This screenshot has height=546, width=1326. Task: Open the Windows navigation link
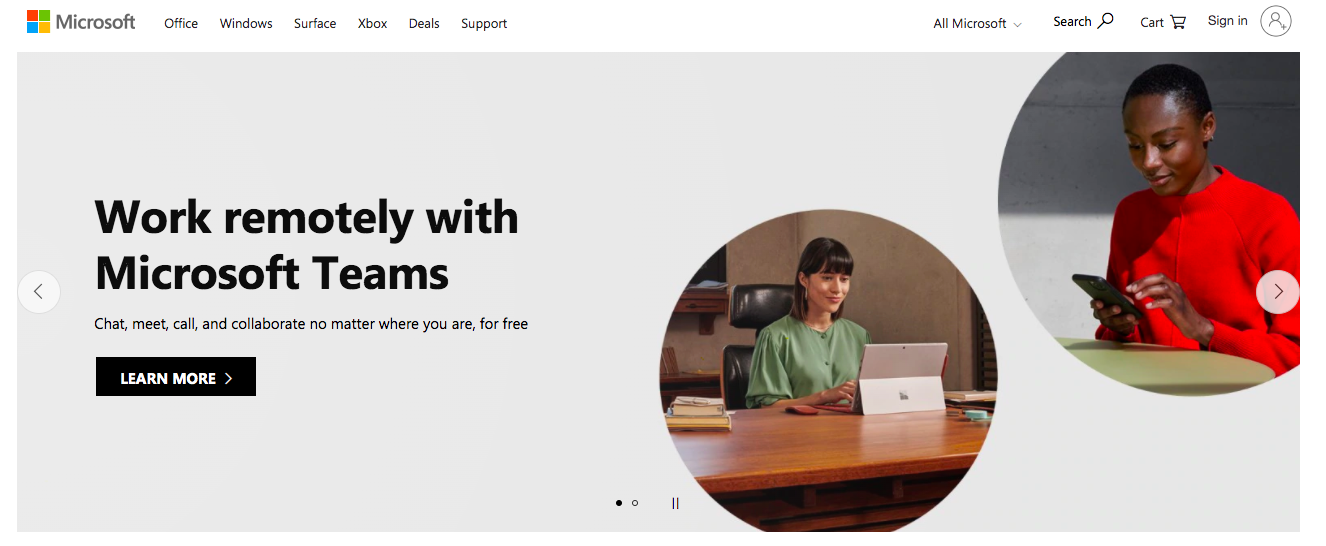[x=246, y=23]
